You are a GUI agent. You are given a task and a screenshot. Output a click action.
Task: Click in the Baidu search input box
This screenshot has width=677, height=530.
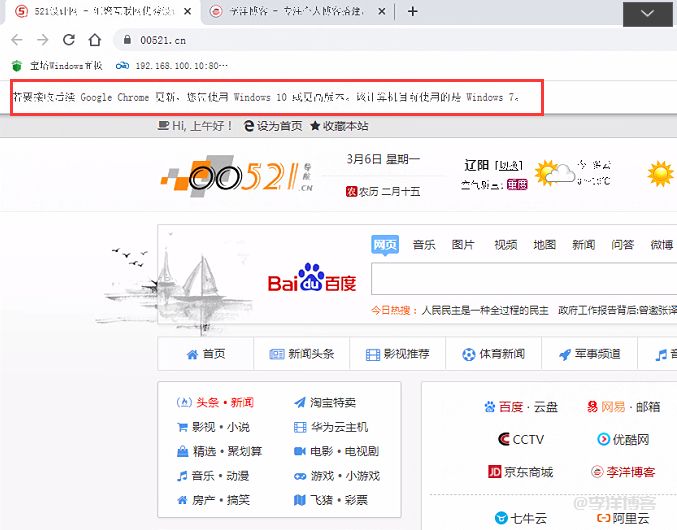[x=520, y=279]
